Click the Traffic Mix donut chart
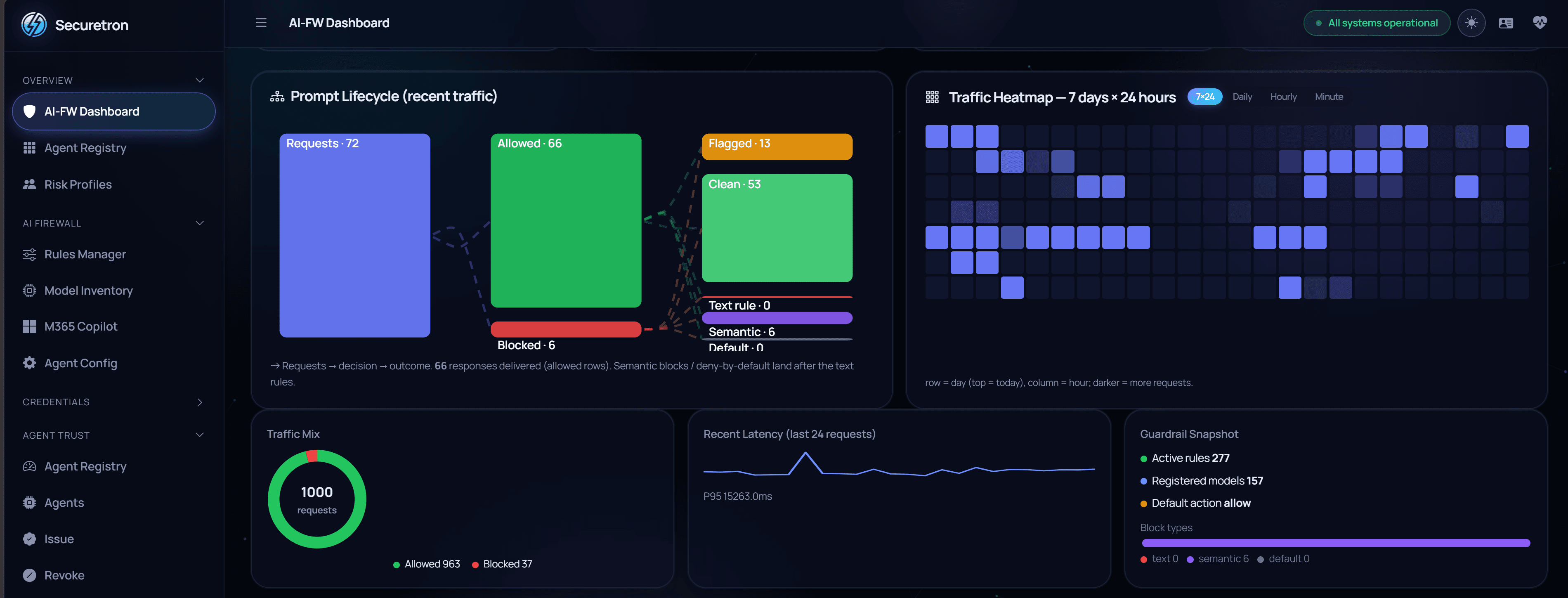The width and height of the screenshot is (1568, 598). (x=317, y=499)
